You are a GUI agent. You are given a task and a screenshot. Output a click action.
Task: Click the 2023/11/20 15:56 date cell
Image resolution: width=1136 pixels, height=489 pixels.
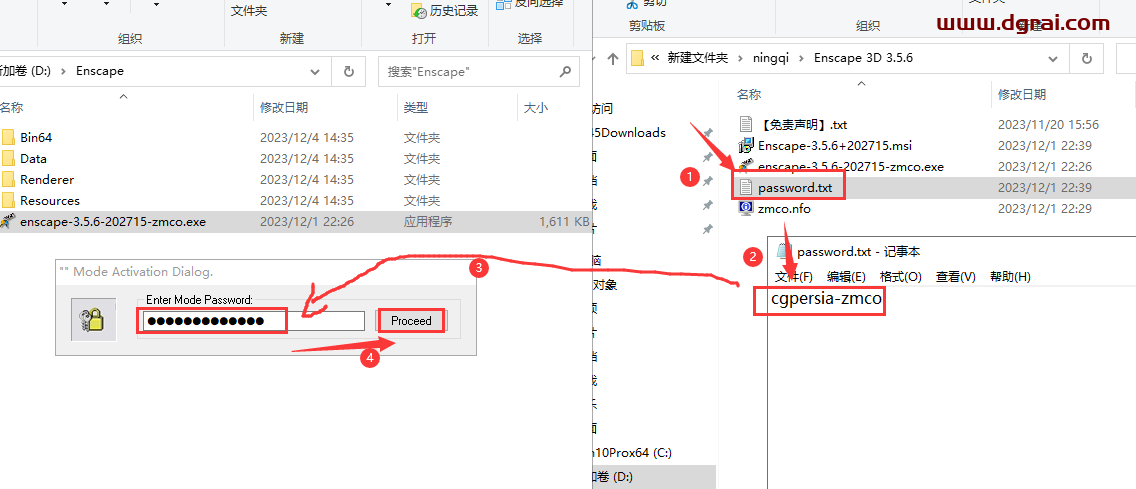point(1048,124)
